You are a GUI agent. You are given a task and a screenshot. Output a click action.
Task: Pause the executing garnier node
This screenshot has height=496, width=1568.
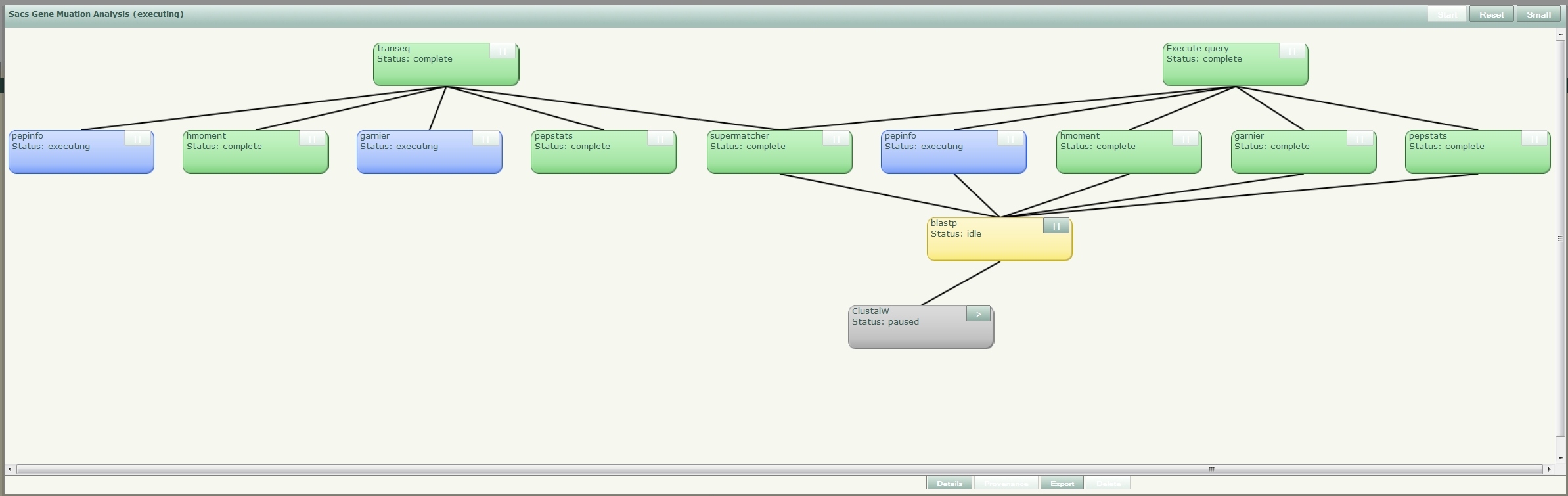[485, 139]
